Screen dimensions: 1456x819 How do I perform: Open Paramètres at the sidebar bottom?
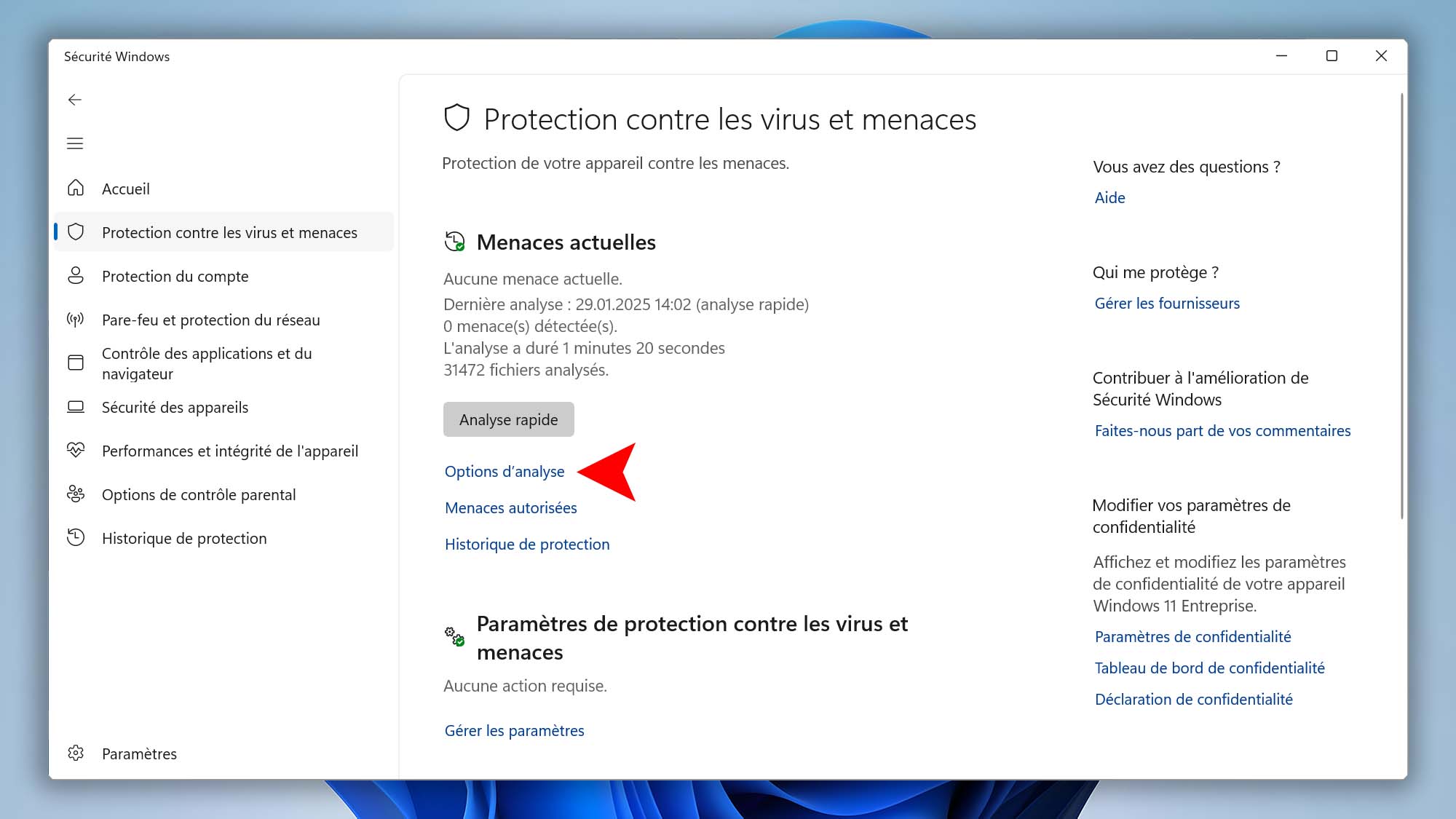click(x=224, y=753)
